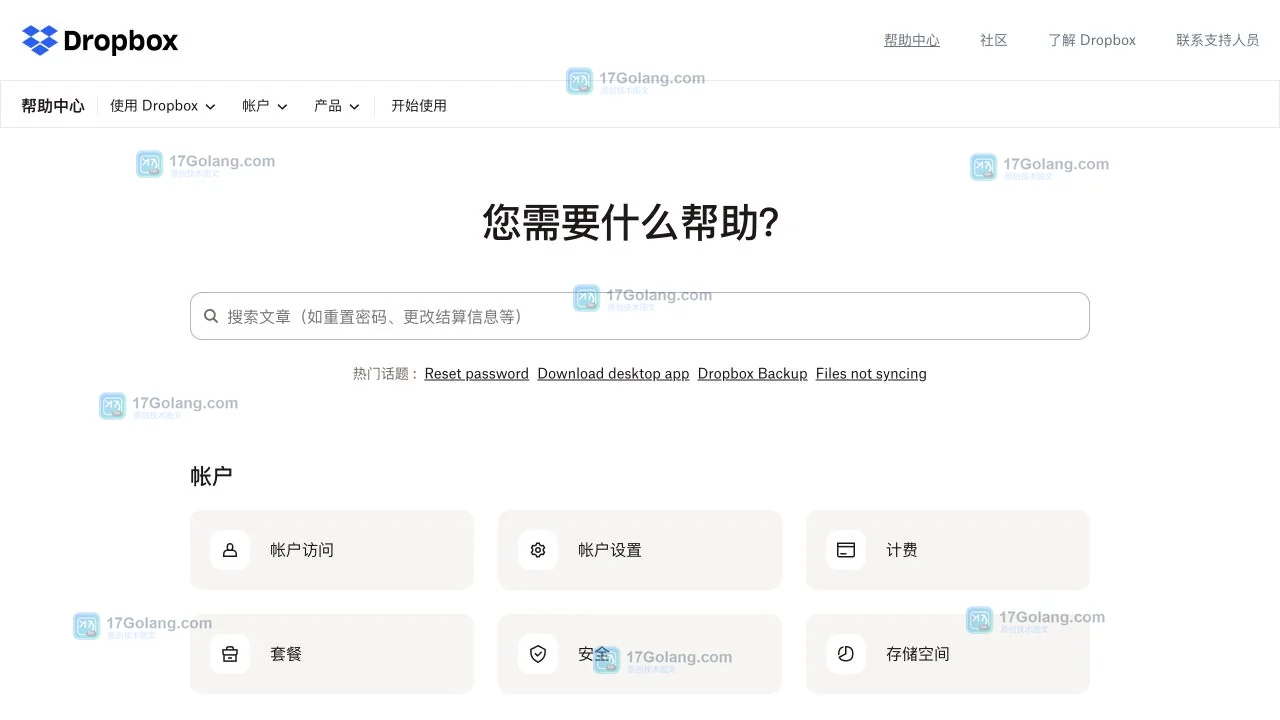Expand the 使用 Dropbox dropdown menu

(x=163, y=106)
